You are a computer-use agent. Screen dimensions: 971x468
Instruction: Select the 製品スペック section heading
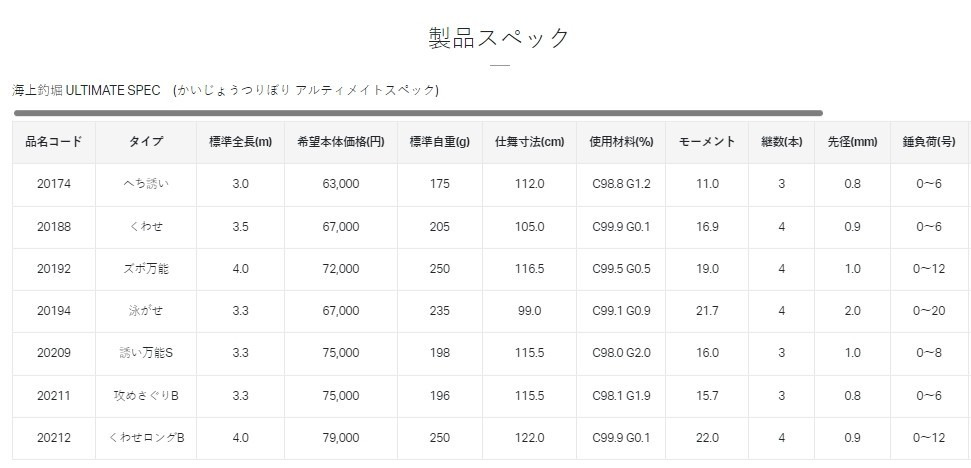[x=498, y=38]
